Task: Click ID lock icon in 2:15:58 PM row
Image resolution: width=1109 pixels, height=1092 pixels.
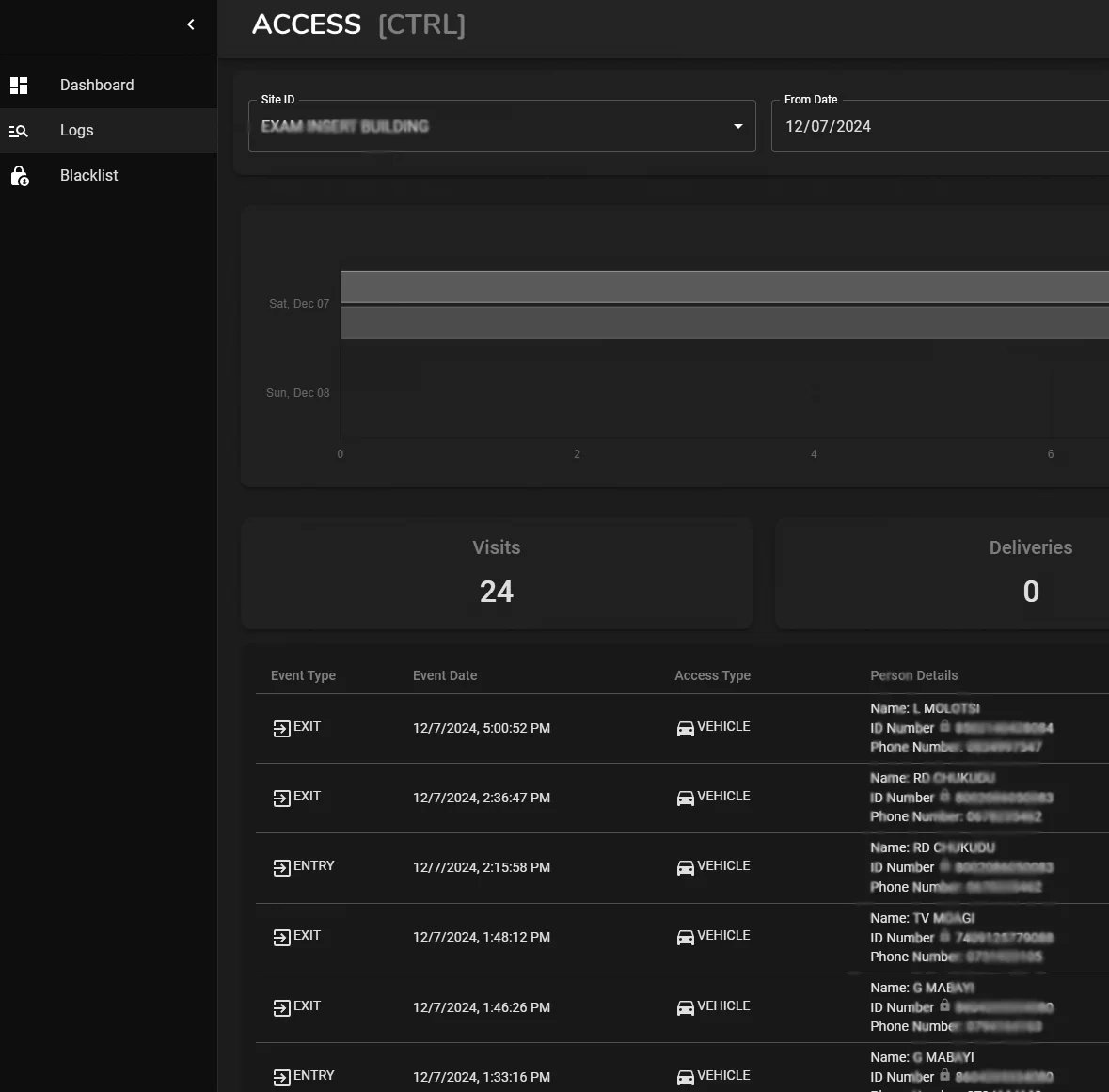Action: (944, 865)
